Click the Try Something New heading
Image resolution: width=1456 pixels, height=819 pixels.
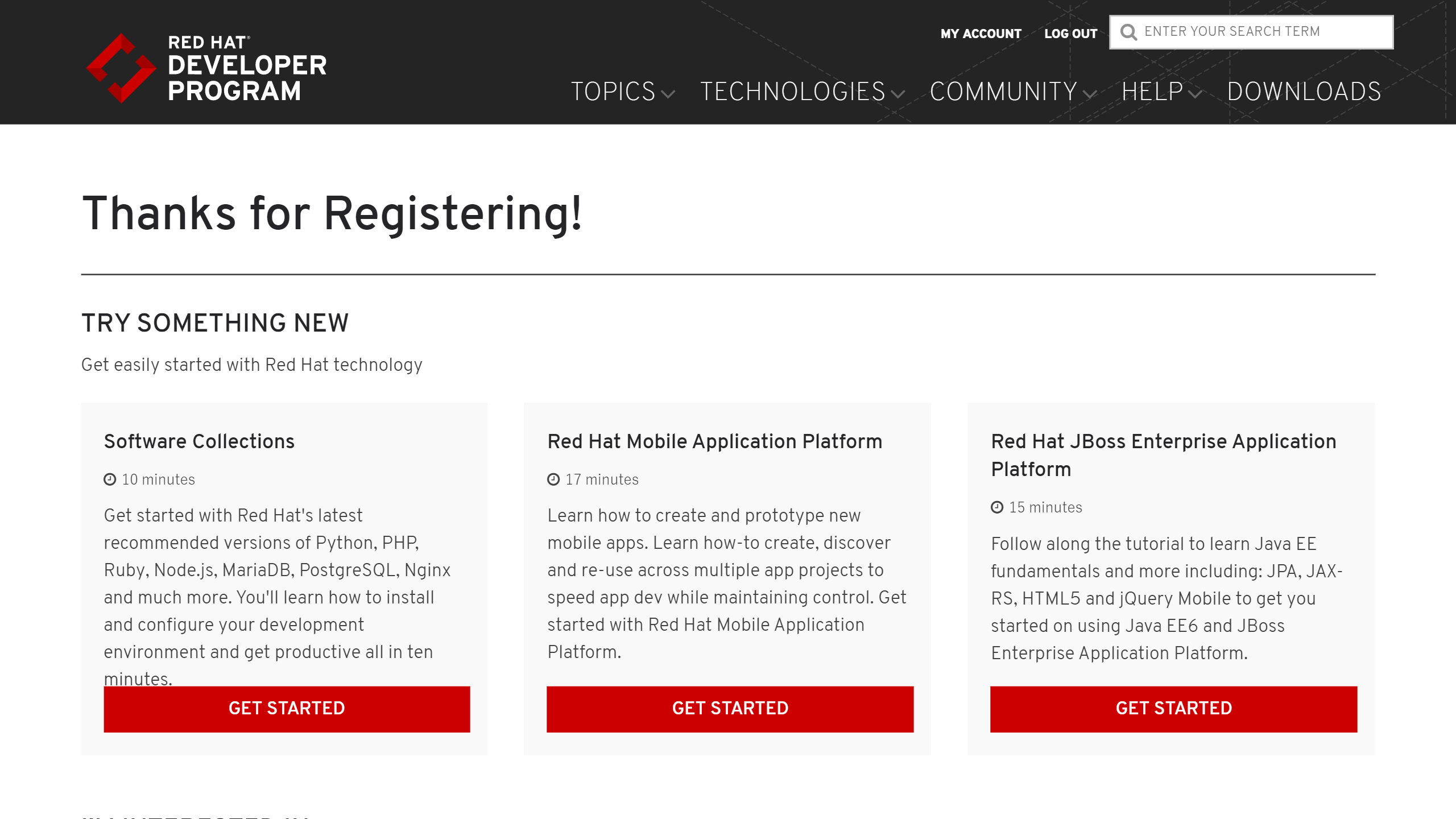tap(215, 323)
